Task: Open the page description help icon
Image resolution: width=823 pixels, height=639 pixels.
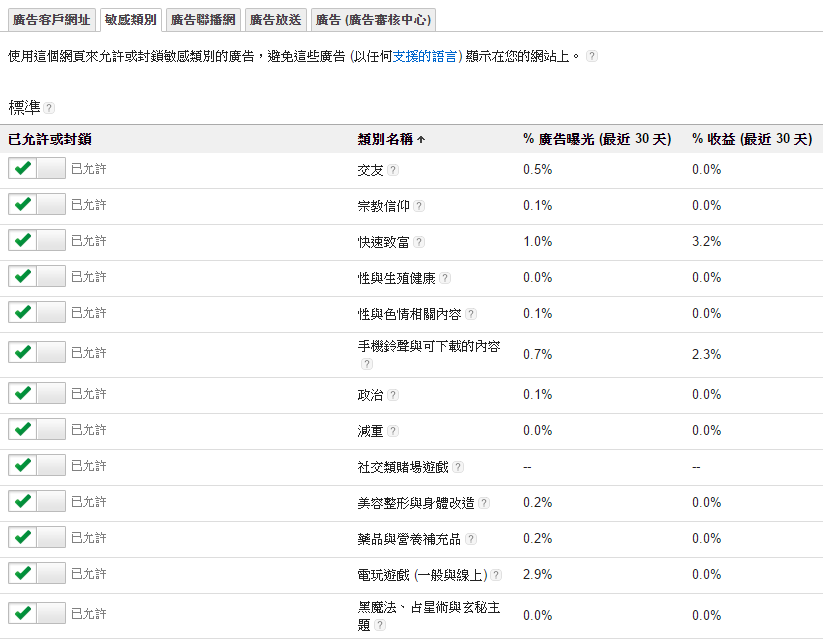Action: point(591,56)
